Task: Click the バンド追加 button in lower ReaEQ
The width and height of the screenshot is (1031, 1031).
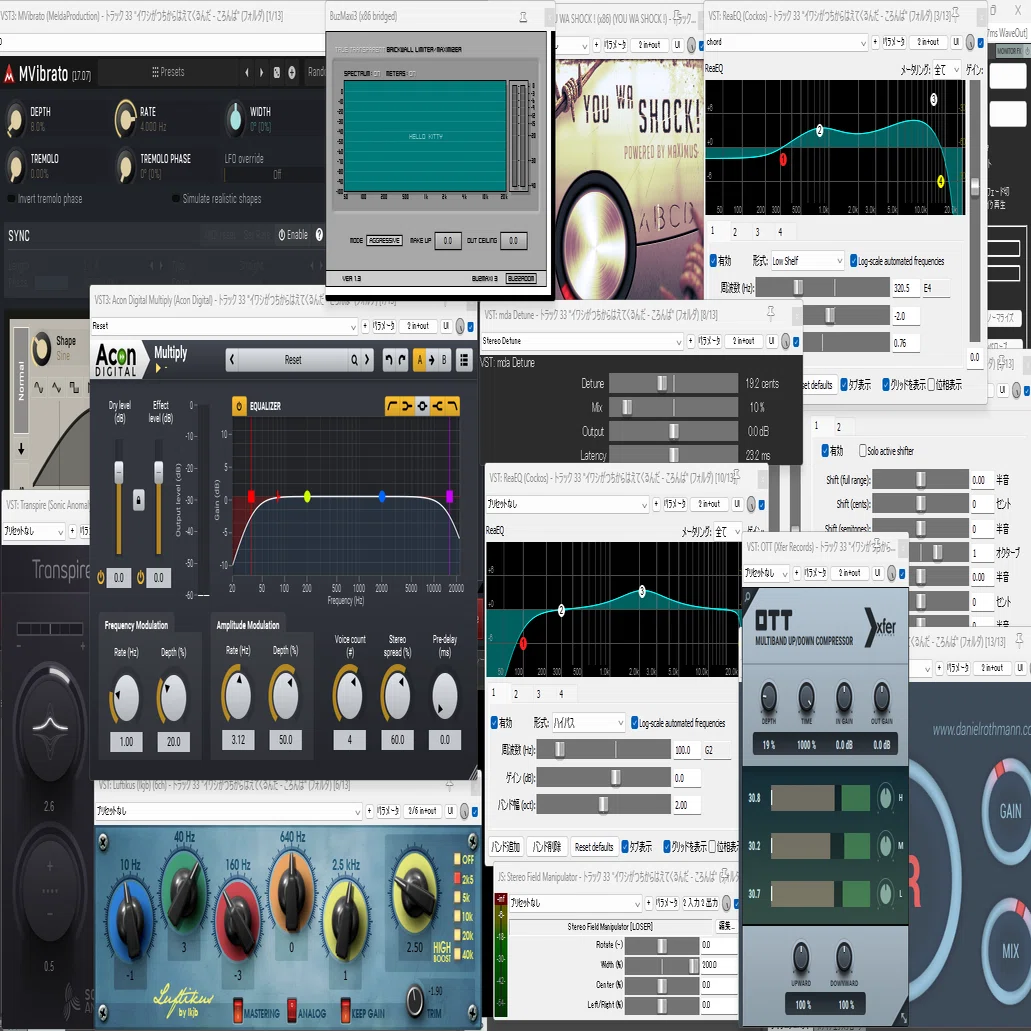Action: click(506, 847)
